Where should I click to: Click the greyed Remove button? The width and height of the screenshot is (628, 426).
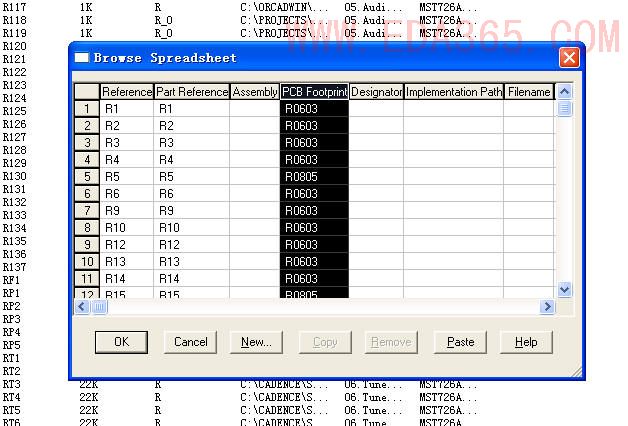(391, 342)
